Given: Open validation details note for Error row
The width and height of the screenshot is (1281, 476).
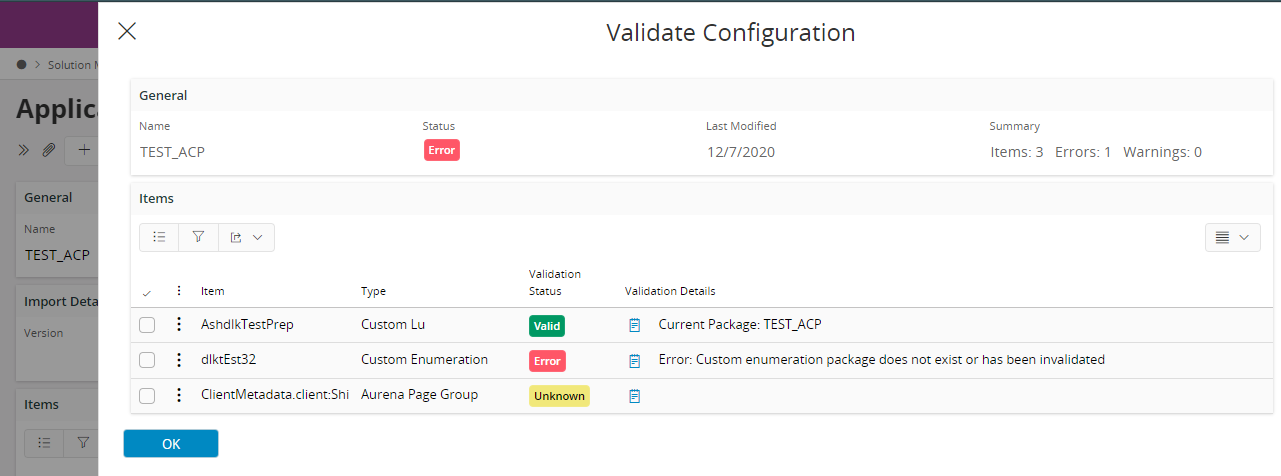Looking at the screenshot, I should point(634,360).
